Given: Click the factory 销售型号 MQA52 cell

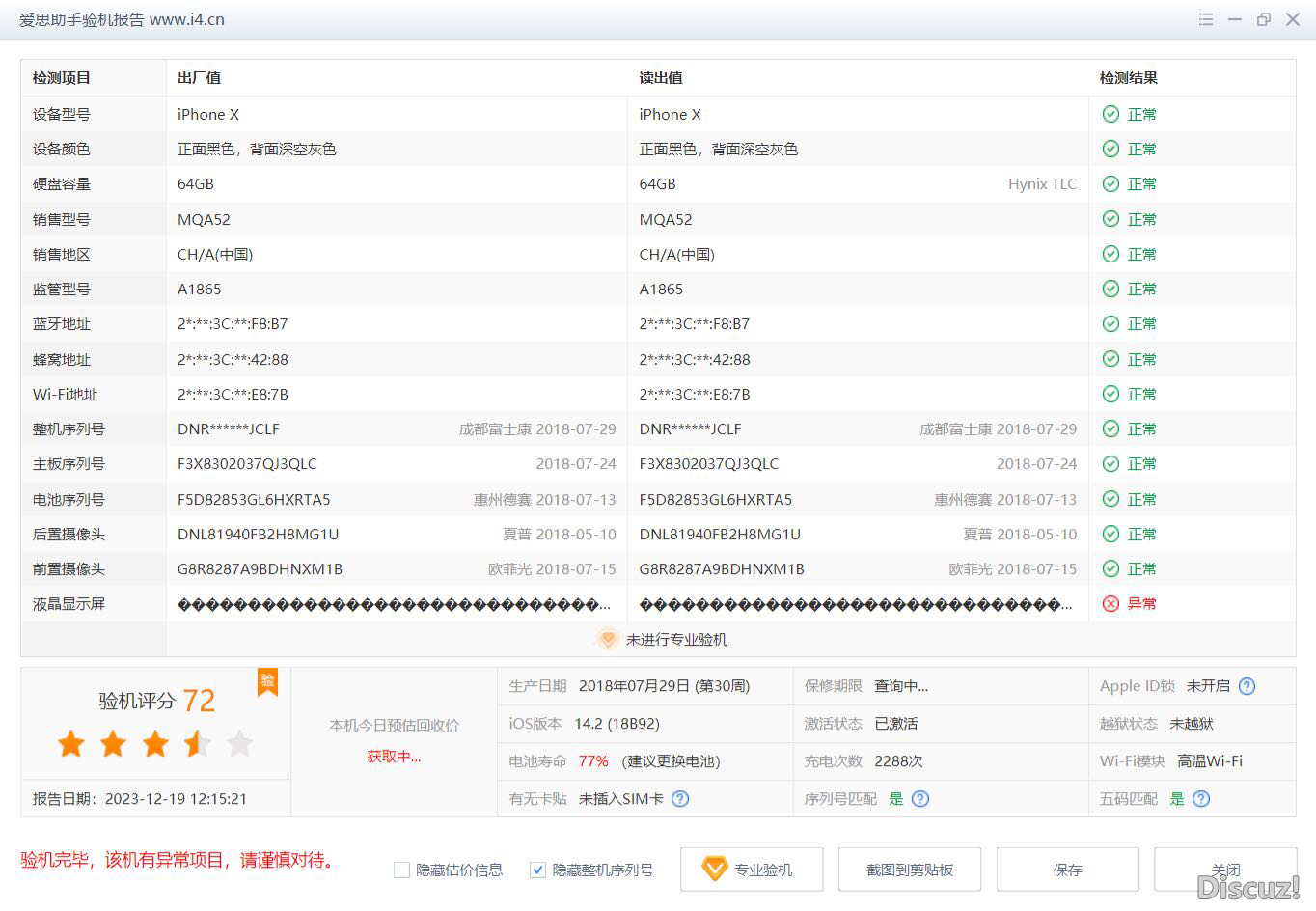Looking at the screenshot, I should coord(204,219).
